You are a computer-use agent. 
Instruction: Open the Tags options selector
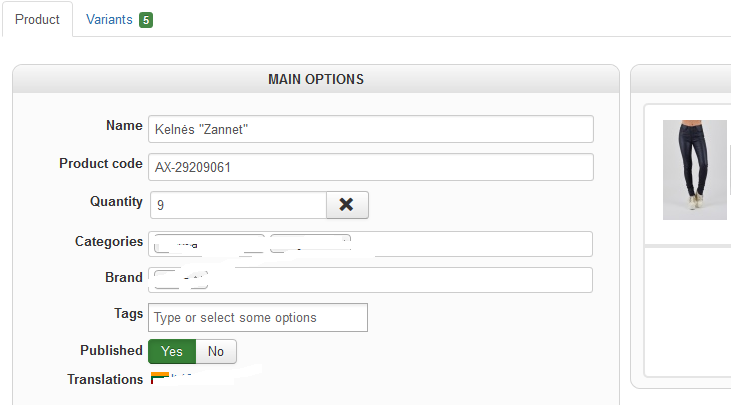(258, 317)
